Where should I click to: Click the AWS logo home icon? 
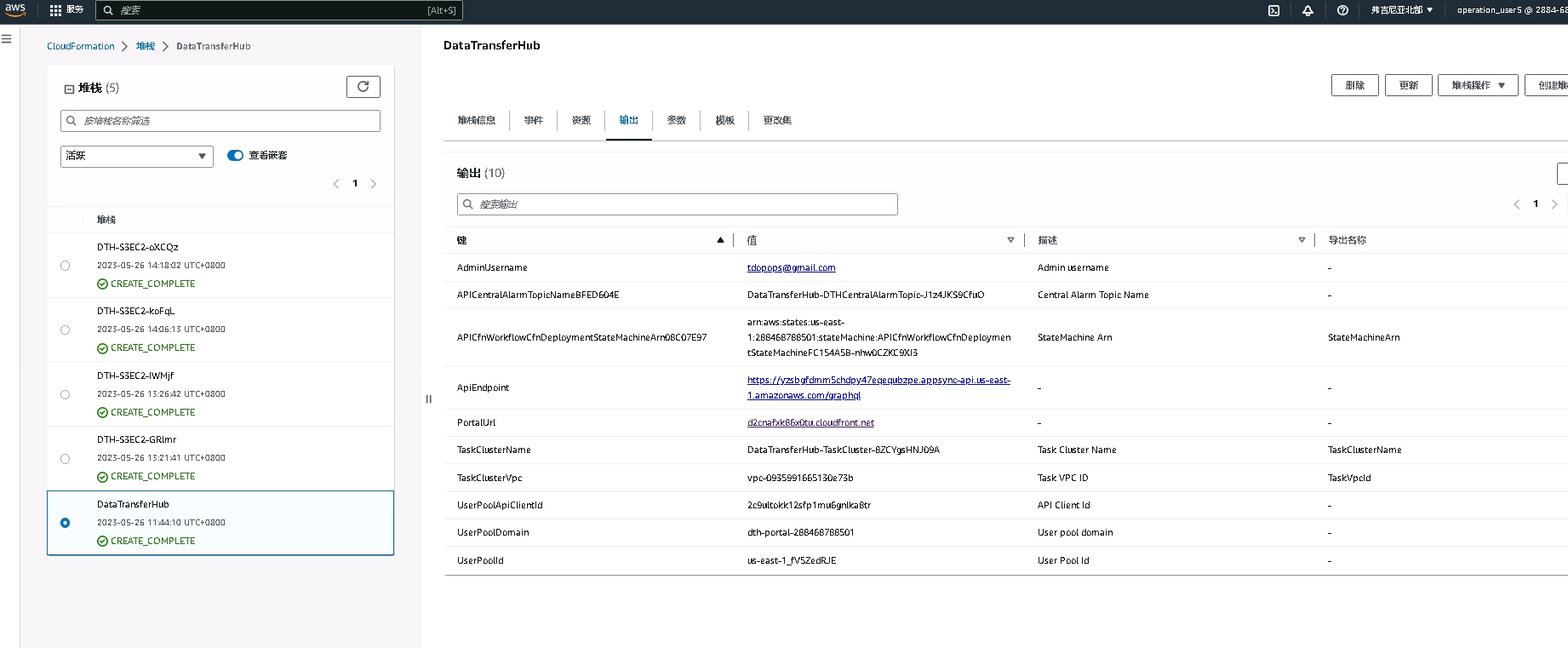tap(15, 9)
